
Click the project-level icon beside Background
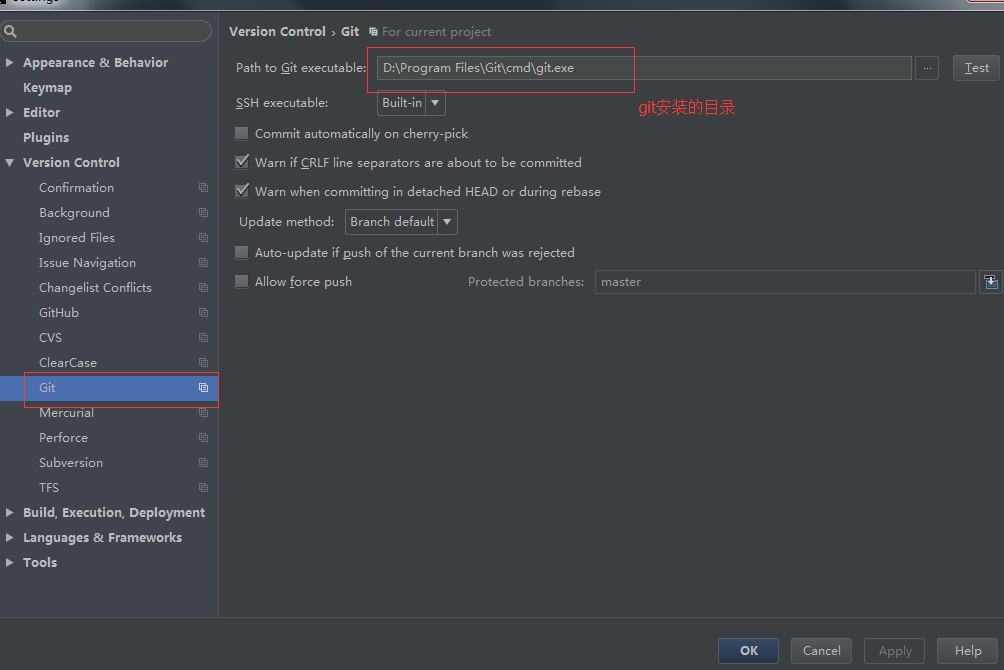203,213
